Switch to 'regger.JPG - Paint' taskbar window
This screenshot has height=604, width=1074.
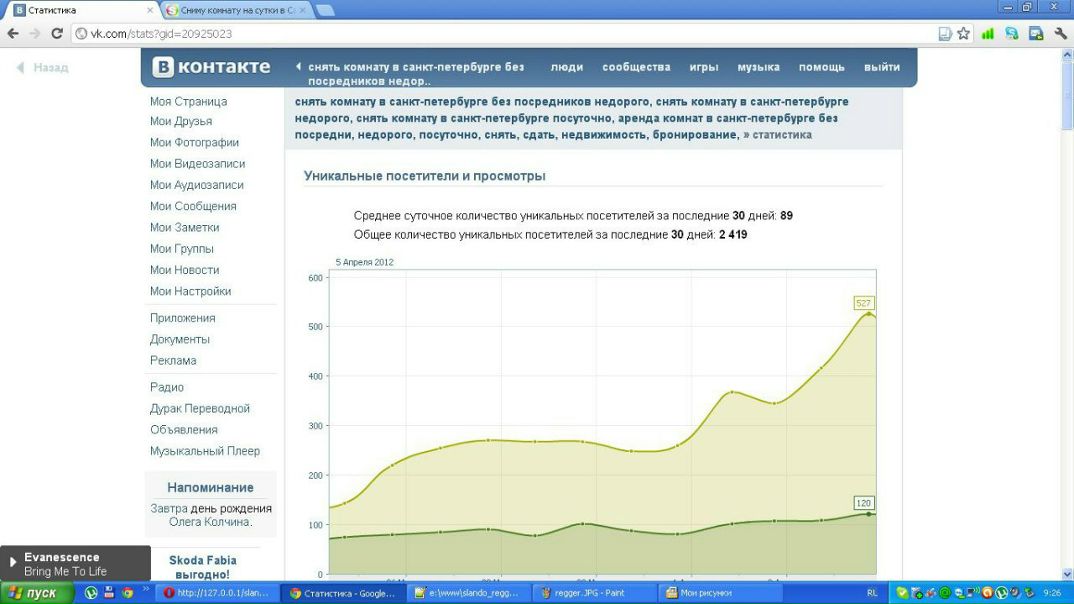point(592,593)
